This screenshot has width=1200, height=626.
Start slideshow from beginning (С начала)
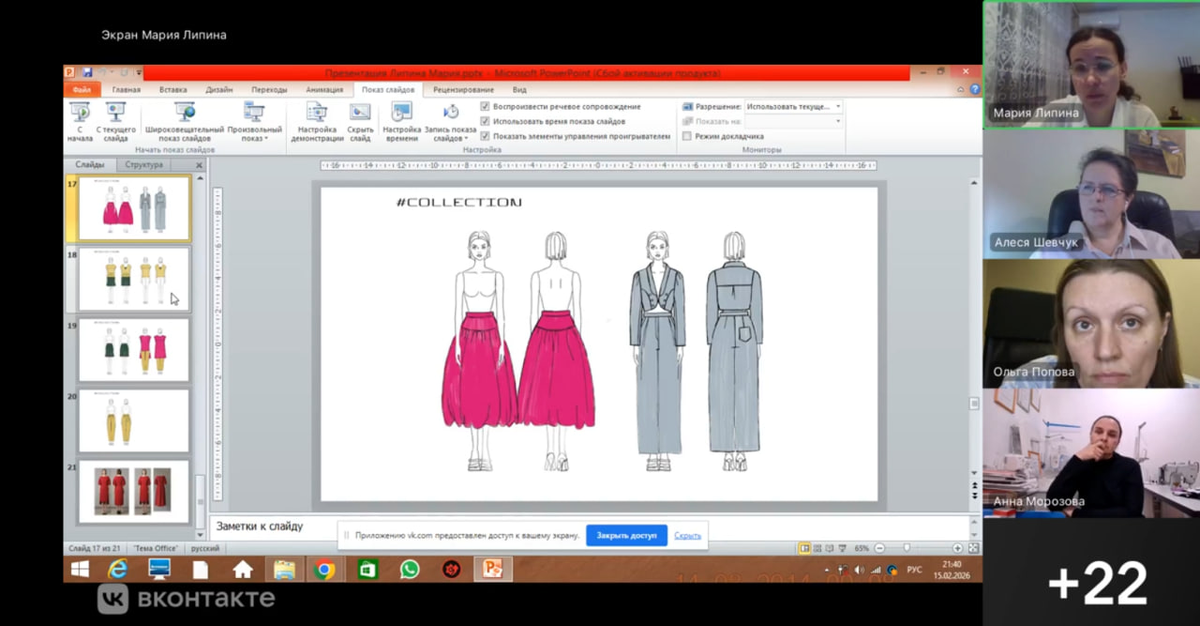80,119
